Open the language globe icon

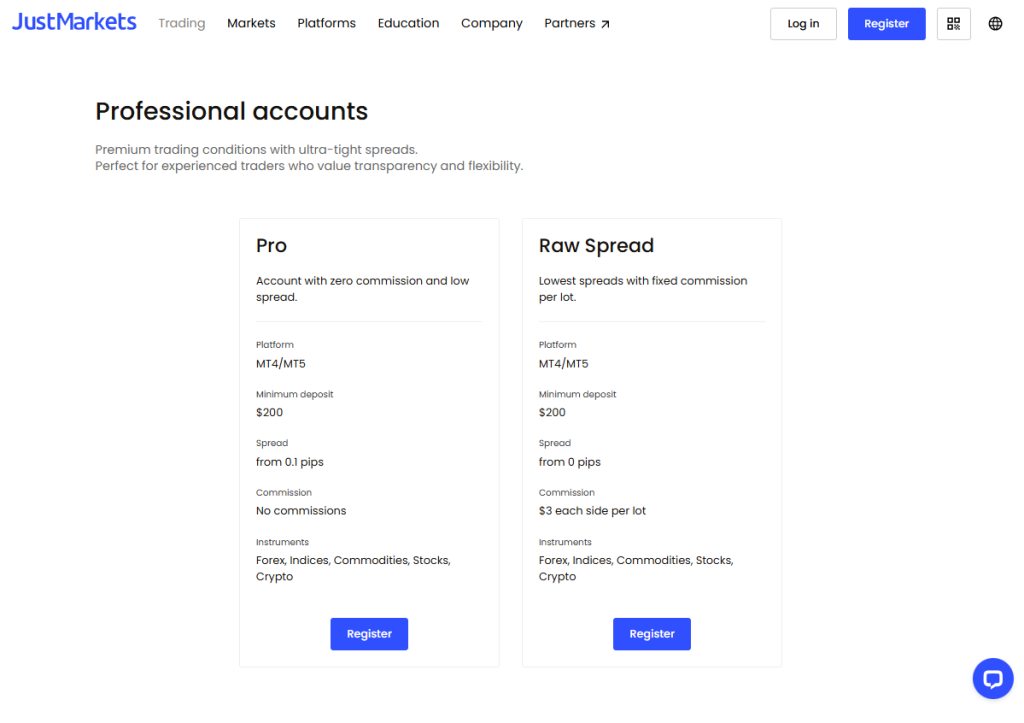click(995, 24)
